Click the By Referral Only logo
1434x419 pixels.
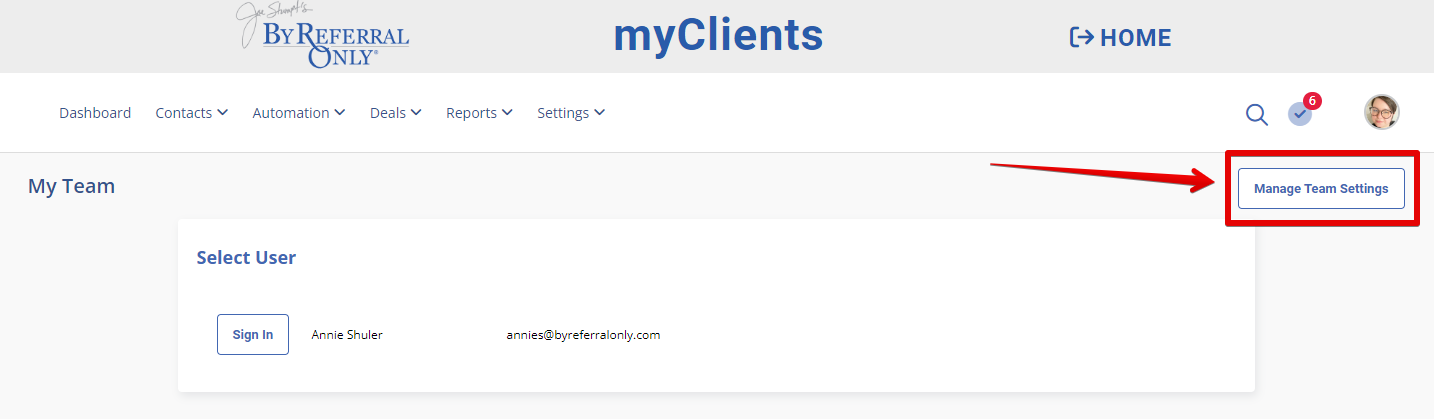(322, 36)
